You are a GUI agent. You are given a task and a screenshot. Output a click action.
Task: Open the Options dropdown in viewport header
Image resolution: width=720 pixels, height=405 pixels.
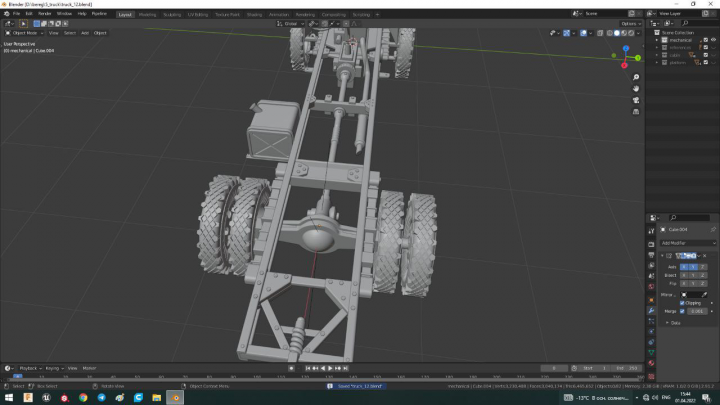click(x=630, y=24)
